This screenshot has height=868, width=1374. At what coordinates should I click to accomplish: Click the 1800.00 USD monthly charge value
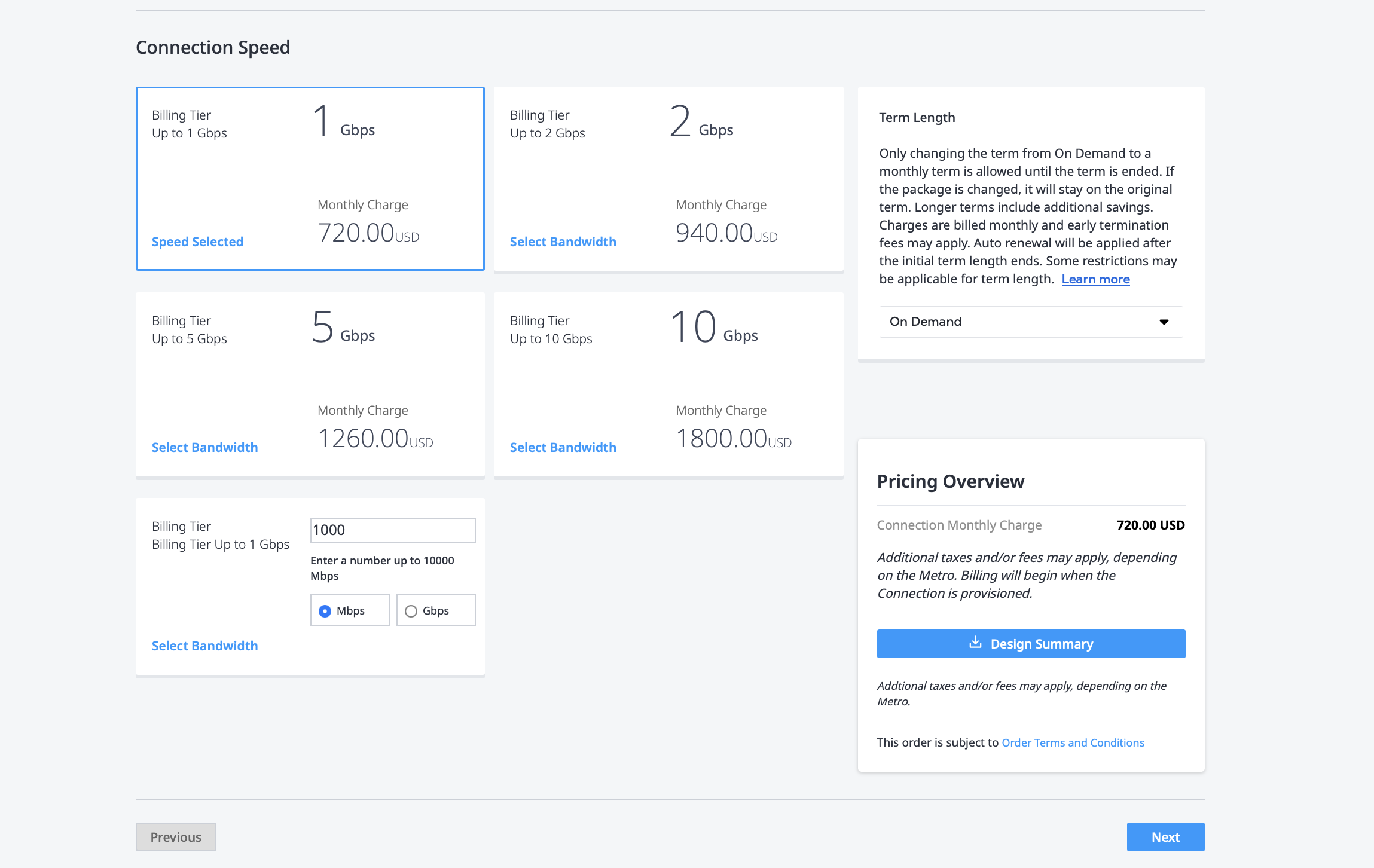coord(734,439)
